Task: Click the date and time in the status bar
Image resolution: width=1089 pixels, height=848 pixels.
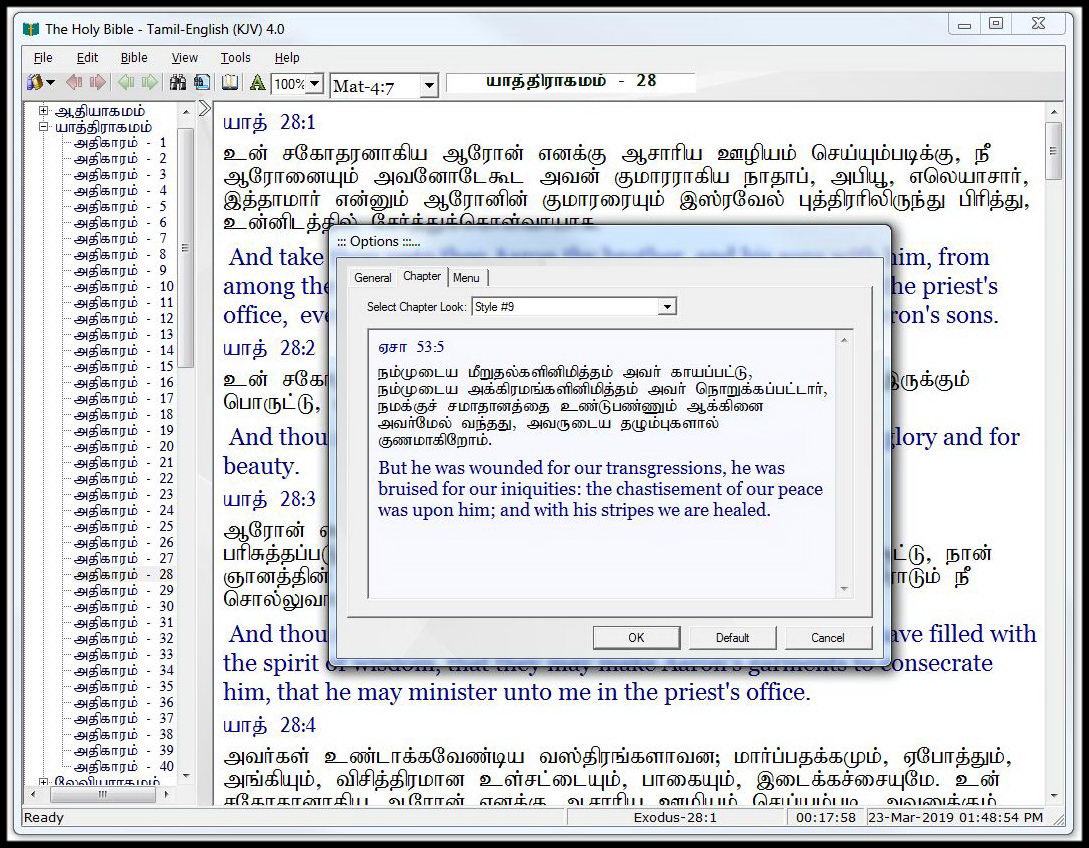Action: (956, 817)
